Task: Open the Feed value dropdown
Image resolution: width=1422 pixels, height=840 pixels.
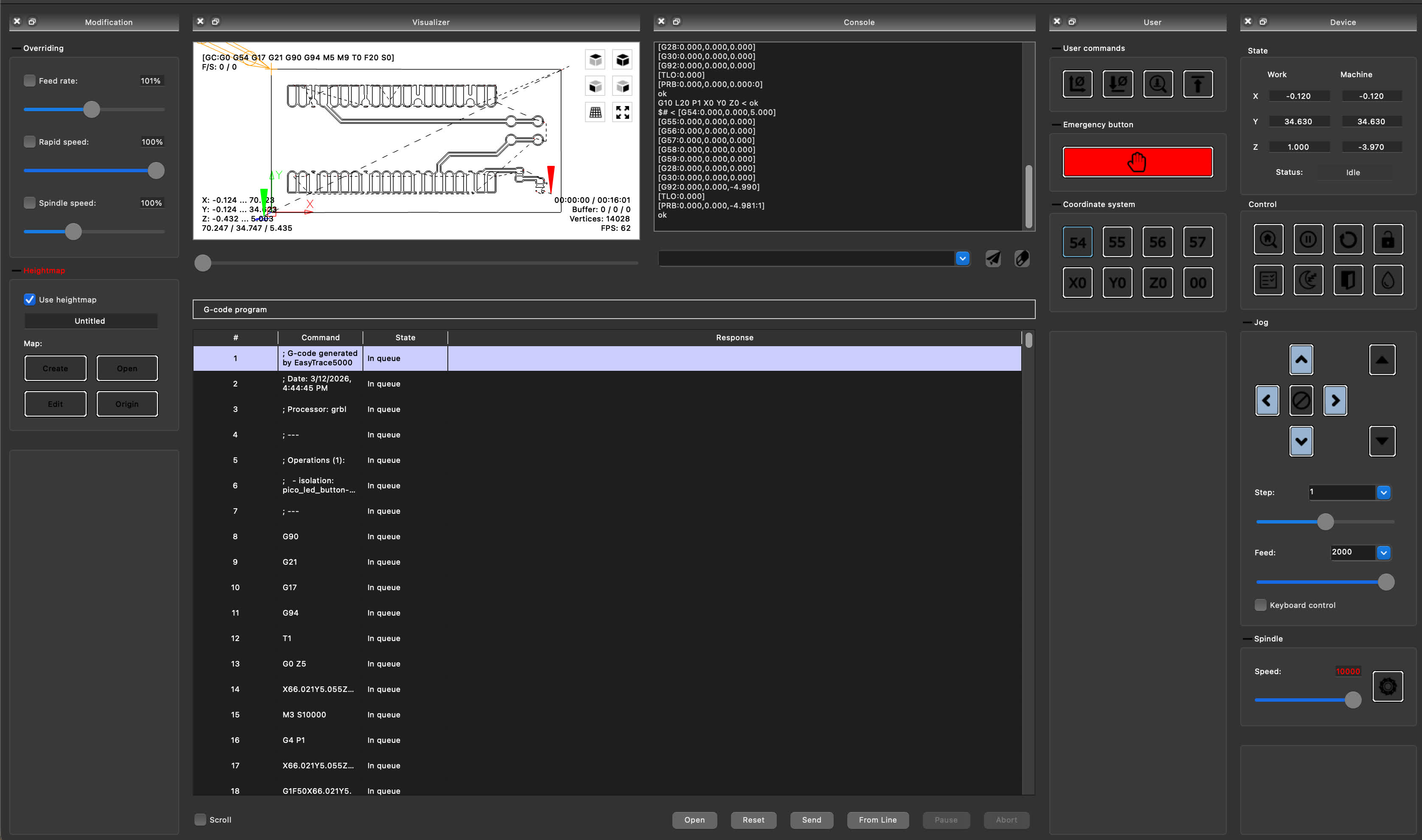Action: [1383, 552]
